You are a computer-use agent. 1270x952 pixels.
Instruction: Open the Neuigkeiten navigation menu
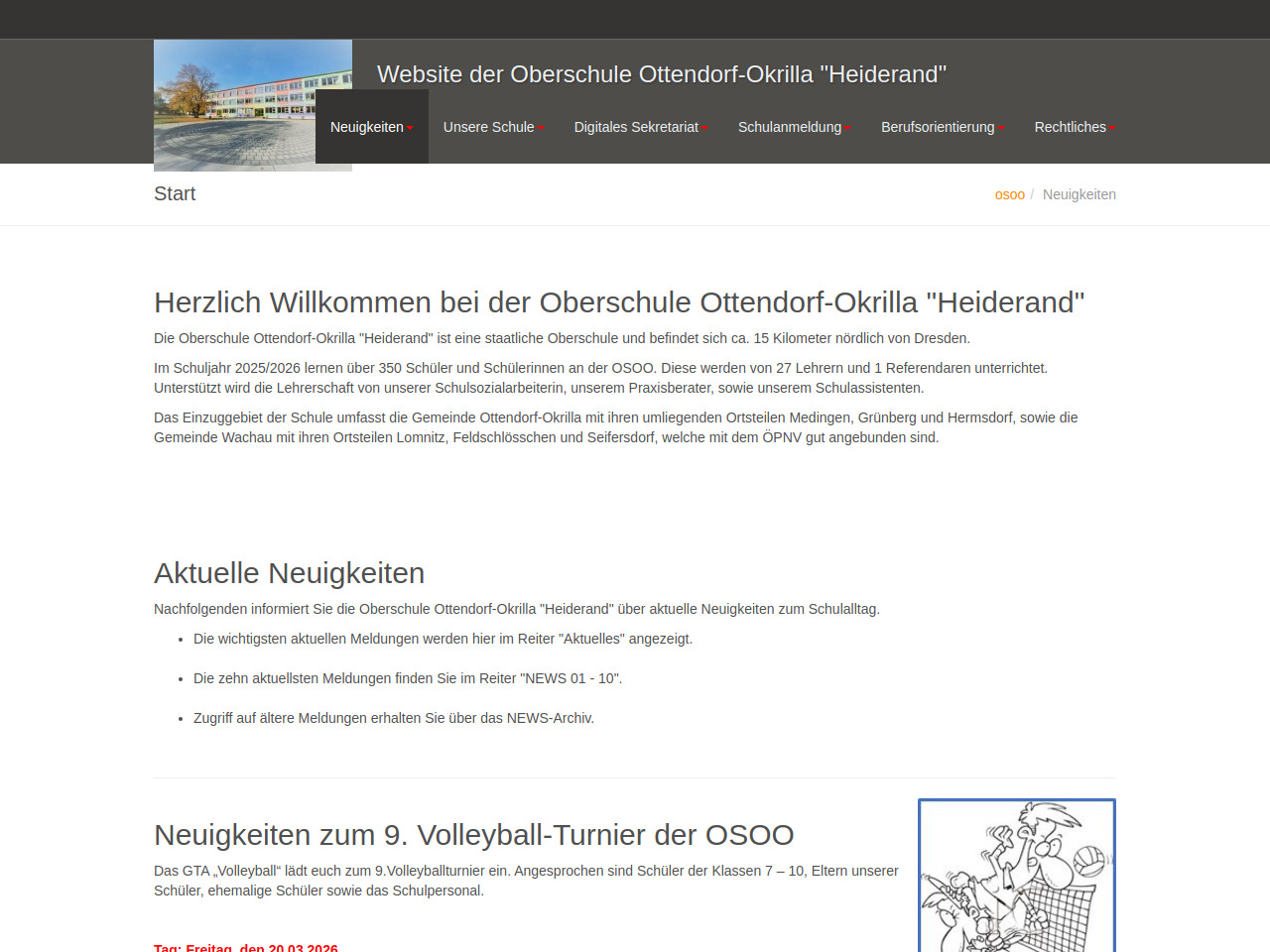tap(371, 127)
